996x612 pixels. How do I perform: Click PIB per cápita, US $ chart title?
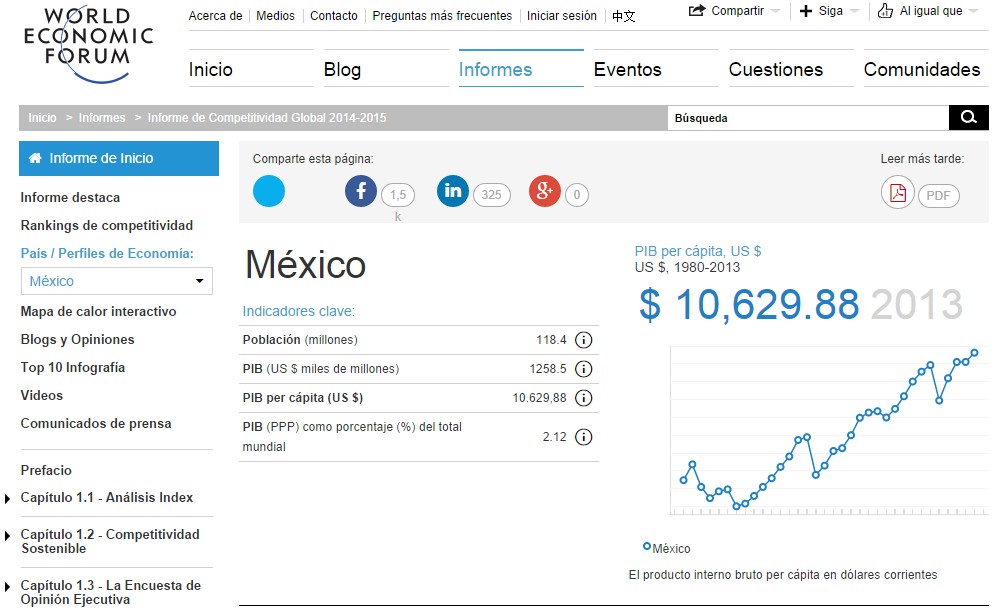click(x=697, y=251)
